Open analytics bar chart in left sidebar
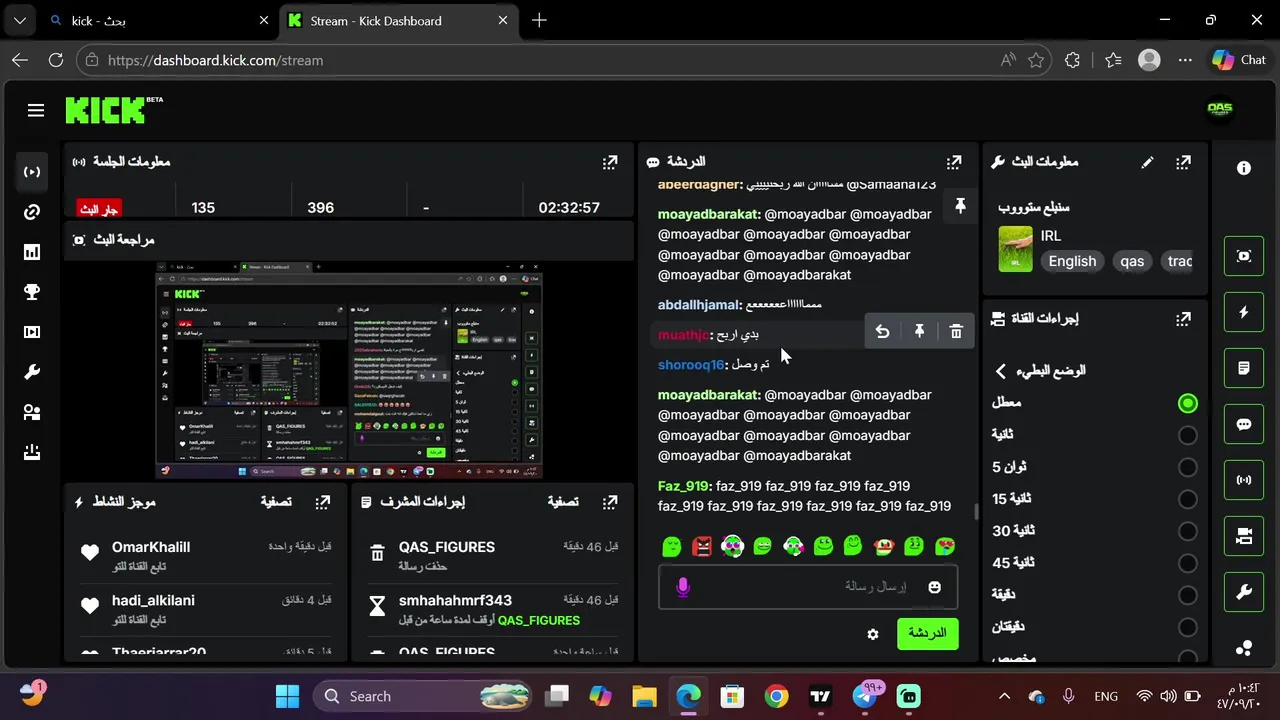The height and width of the screenshot is (720, 1280). (x=32, y=252)
